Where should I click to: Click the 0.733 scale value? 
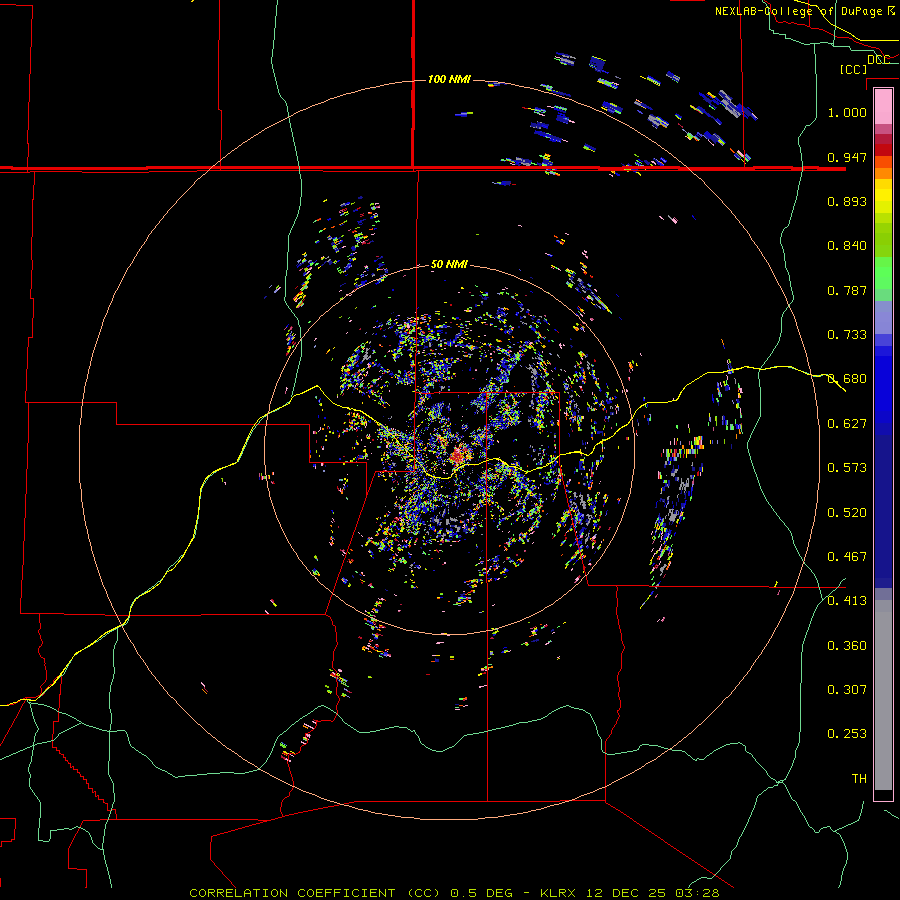coord(847,335)
